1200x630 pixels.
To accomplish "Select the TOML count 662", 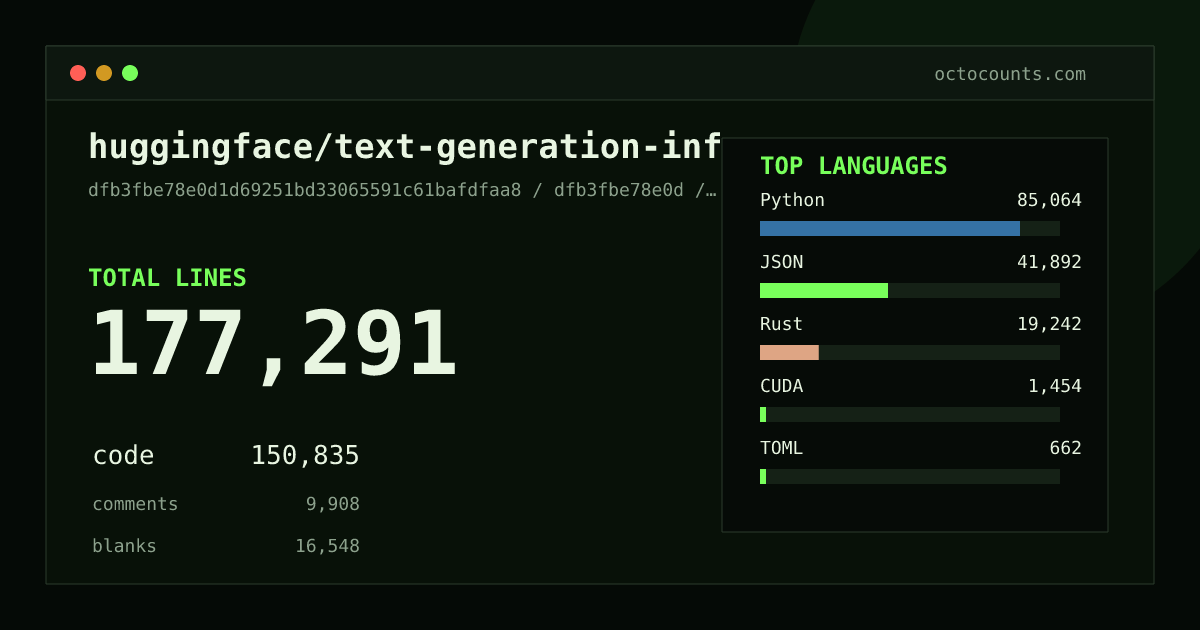I will click(x=1065, y=448).
